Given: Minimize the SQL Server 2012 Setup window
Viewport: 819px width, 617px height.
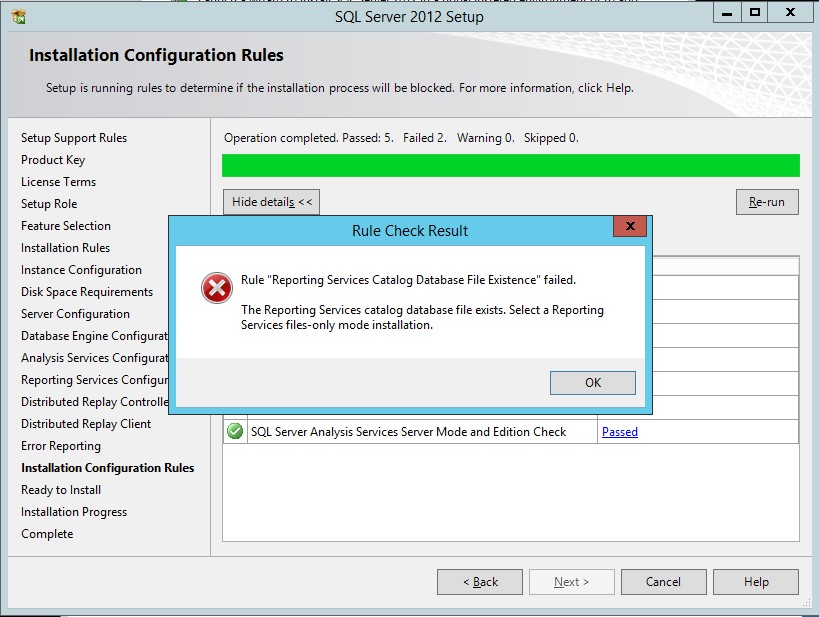Looking at the screenshot, I should click(727, 13).
